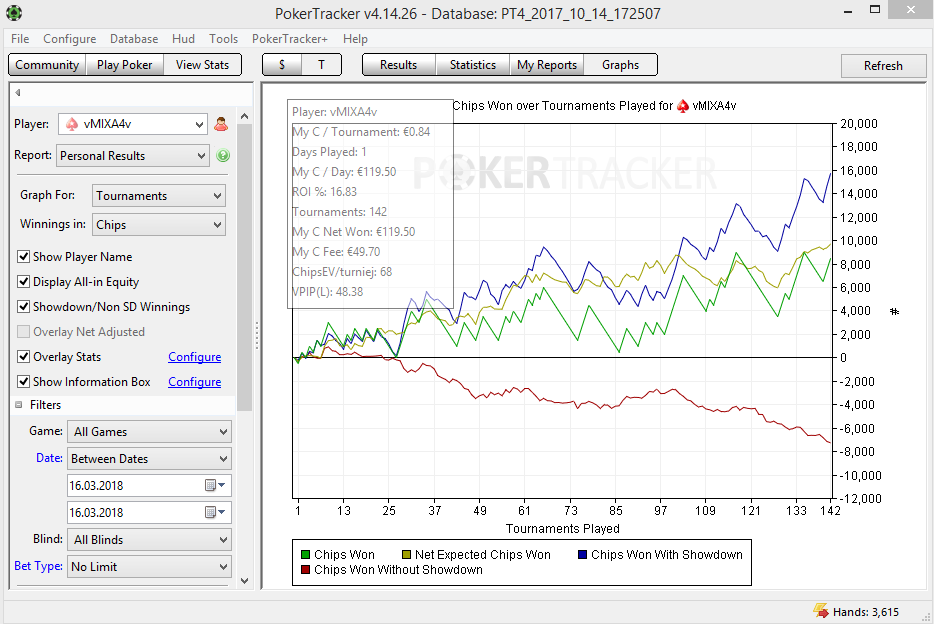Click the panel splitter grip handle
This screenshot has height=624, width=934.
tap(257, 335)
